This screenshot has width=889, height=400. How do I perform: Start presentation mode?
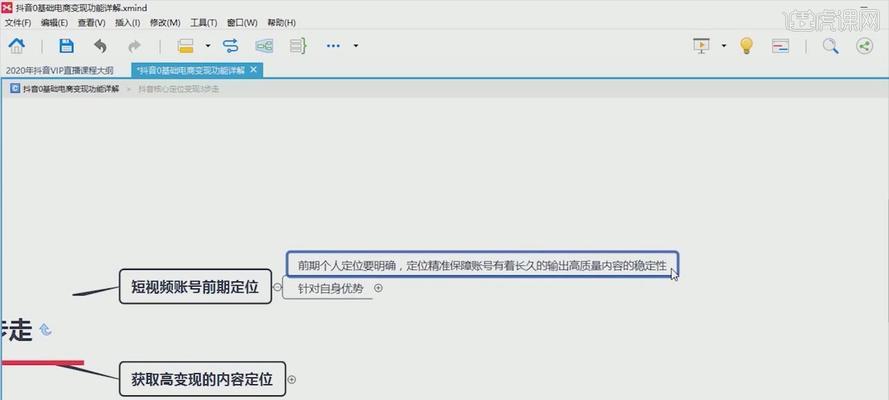[701, 46]
